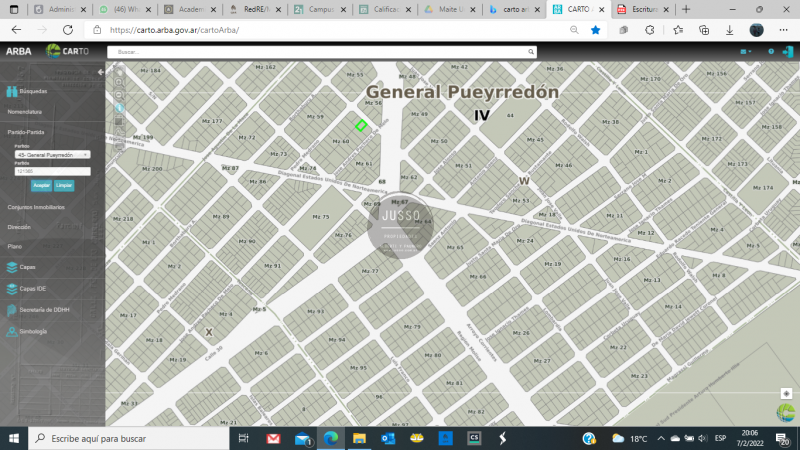Click the logout door icon in header
The width and height of the screenshot is (800, 450).
click(x=787, y=51)
